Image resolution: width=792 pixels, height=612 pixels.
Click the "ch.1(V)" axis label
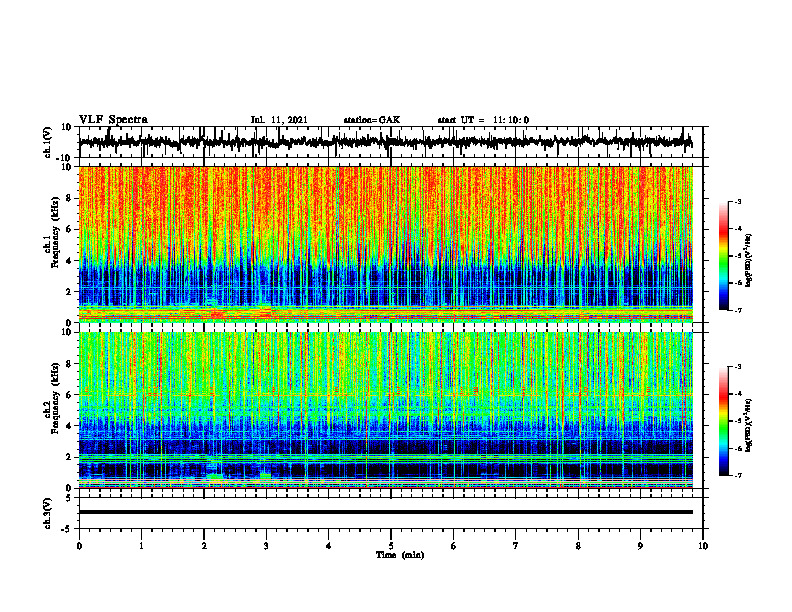click(x=48, y=142)
